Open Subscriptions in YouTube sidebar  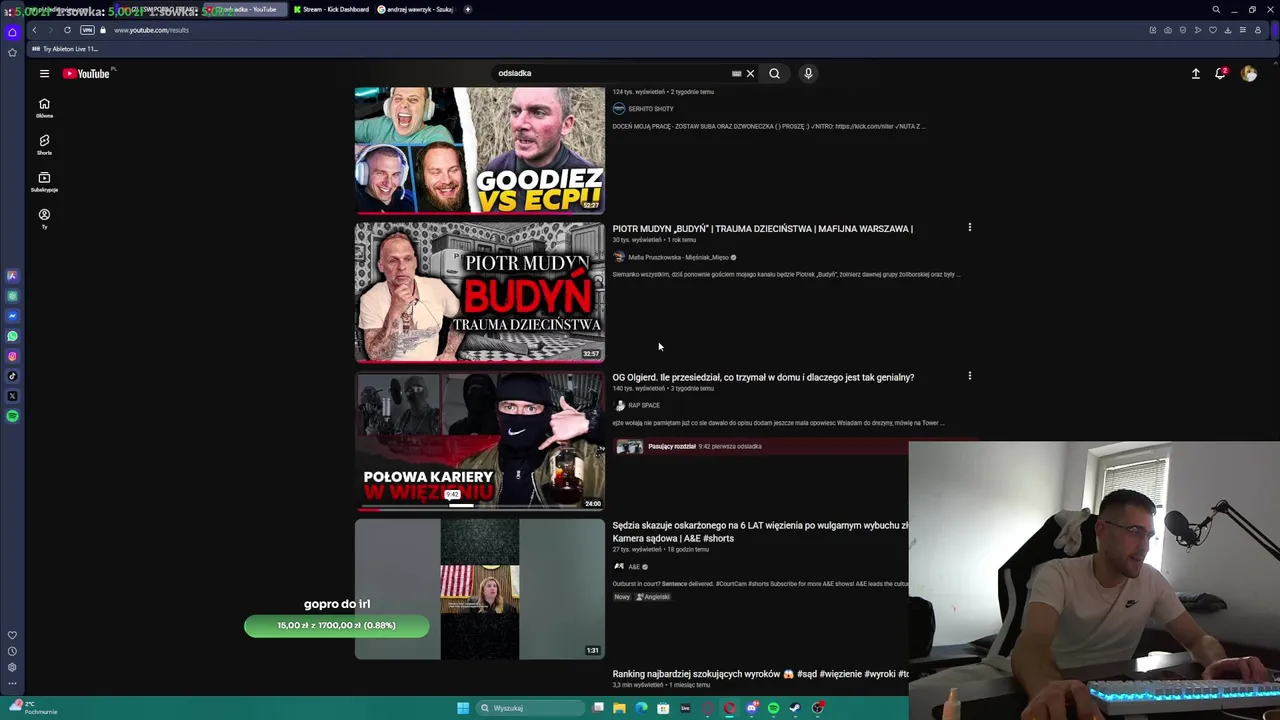[x=44, y=182]
